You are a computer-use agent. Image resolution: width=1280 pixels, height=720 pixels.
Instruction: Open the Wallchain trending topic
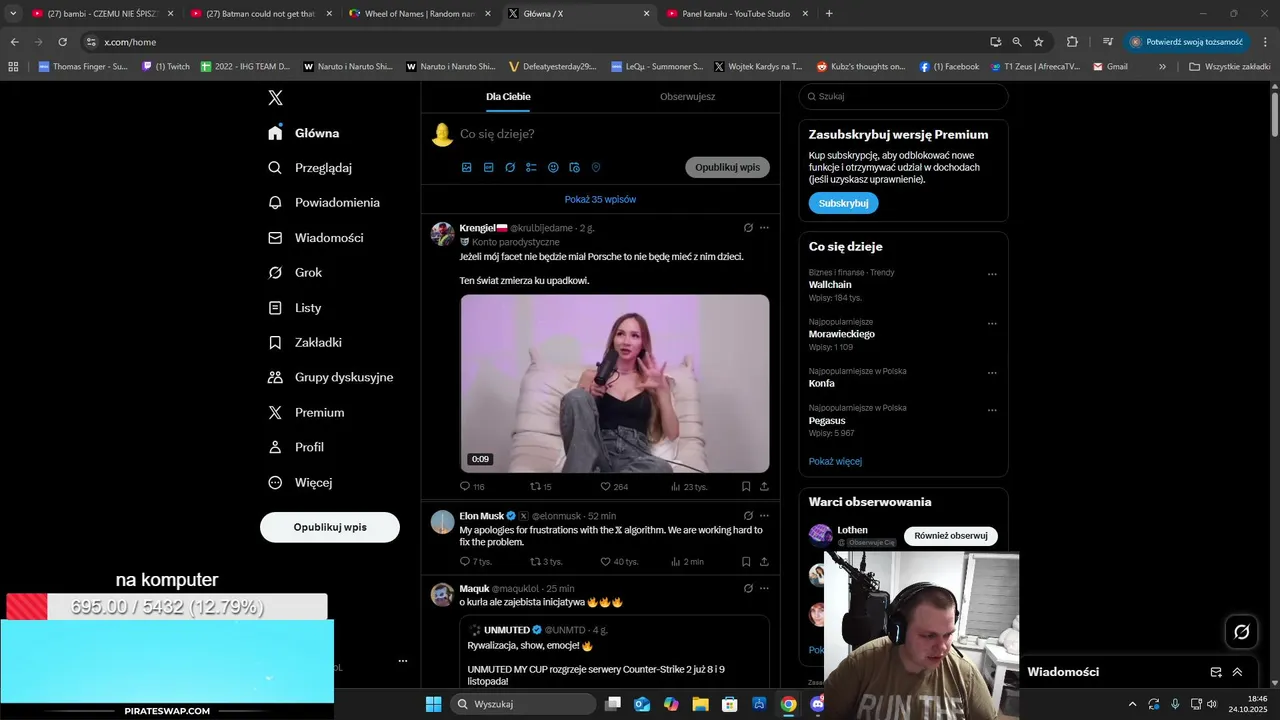click(x=830, y=285)
